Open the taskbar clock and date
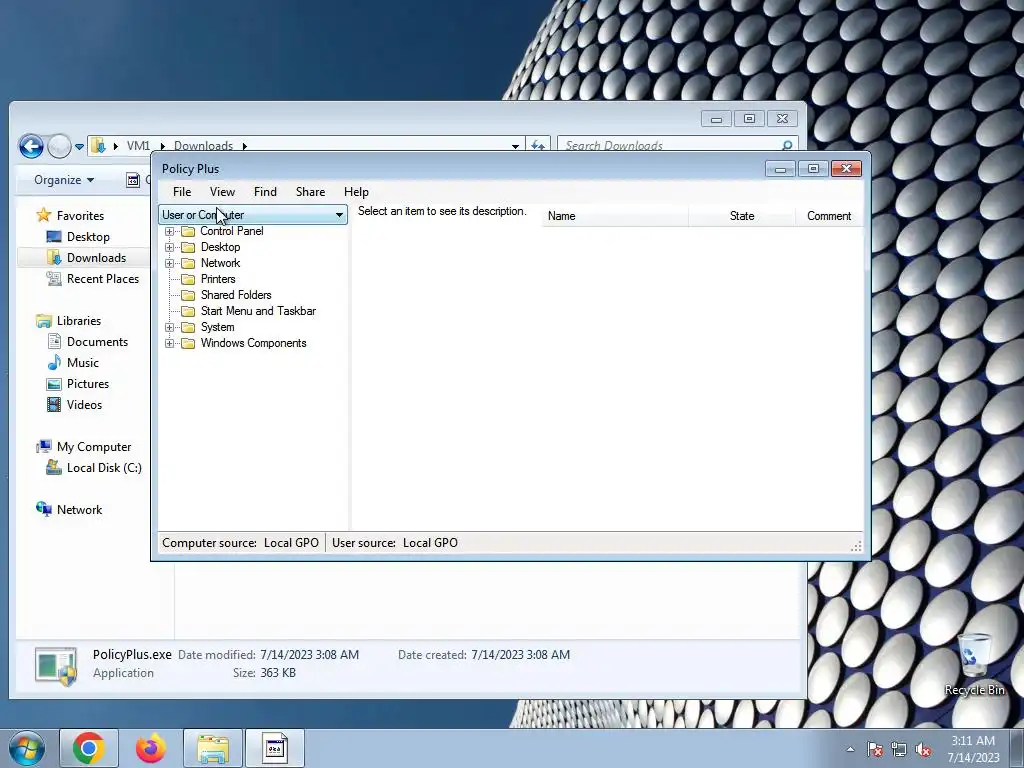Screen dimensions: 1024x768 tap(973, 749)
